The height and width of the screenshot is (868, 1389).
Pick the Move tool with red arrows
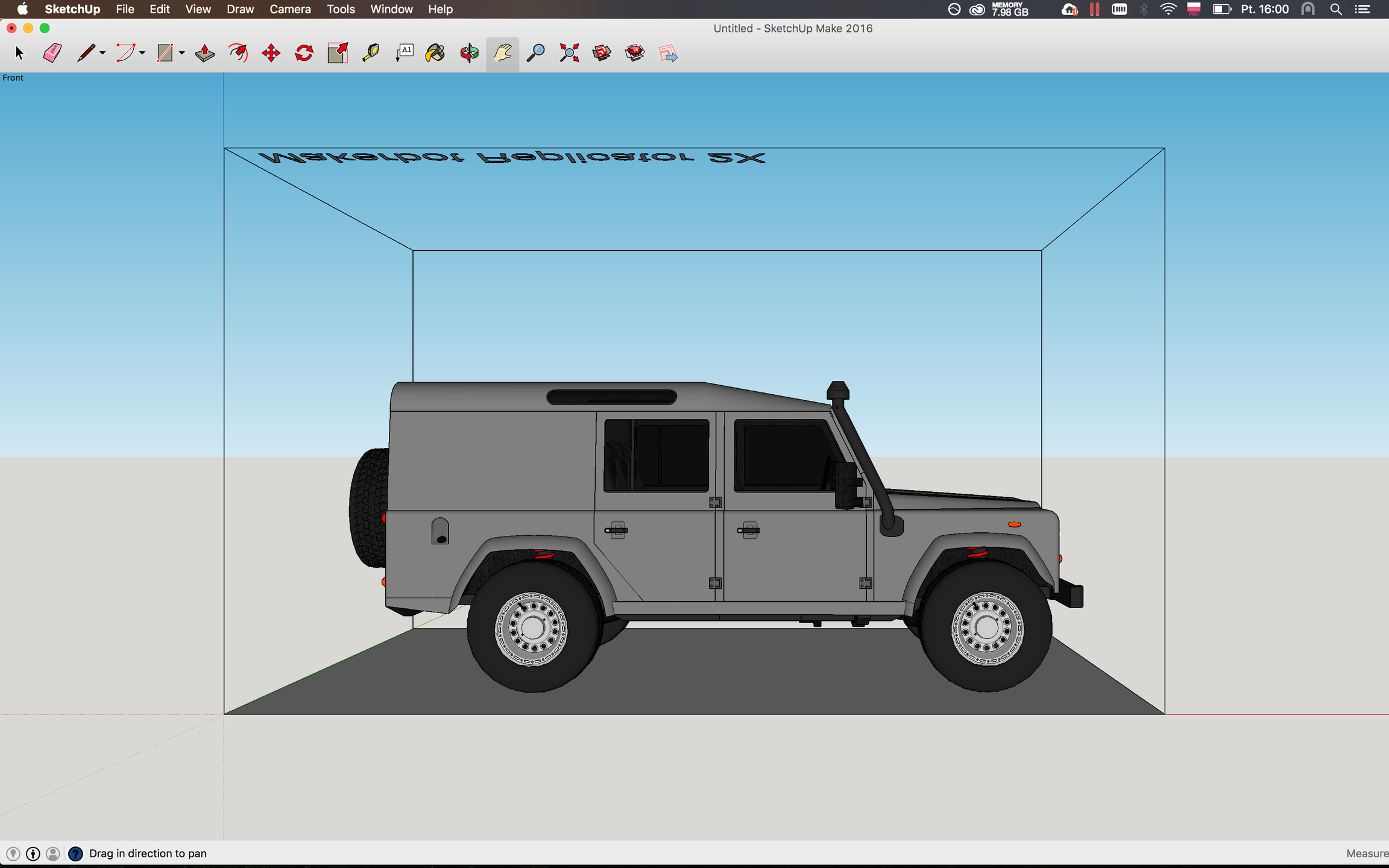point(271,54)
